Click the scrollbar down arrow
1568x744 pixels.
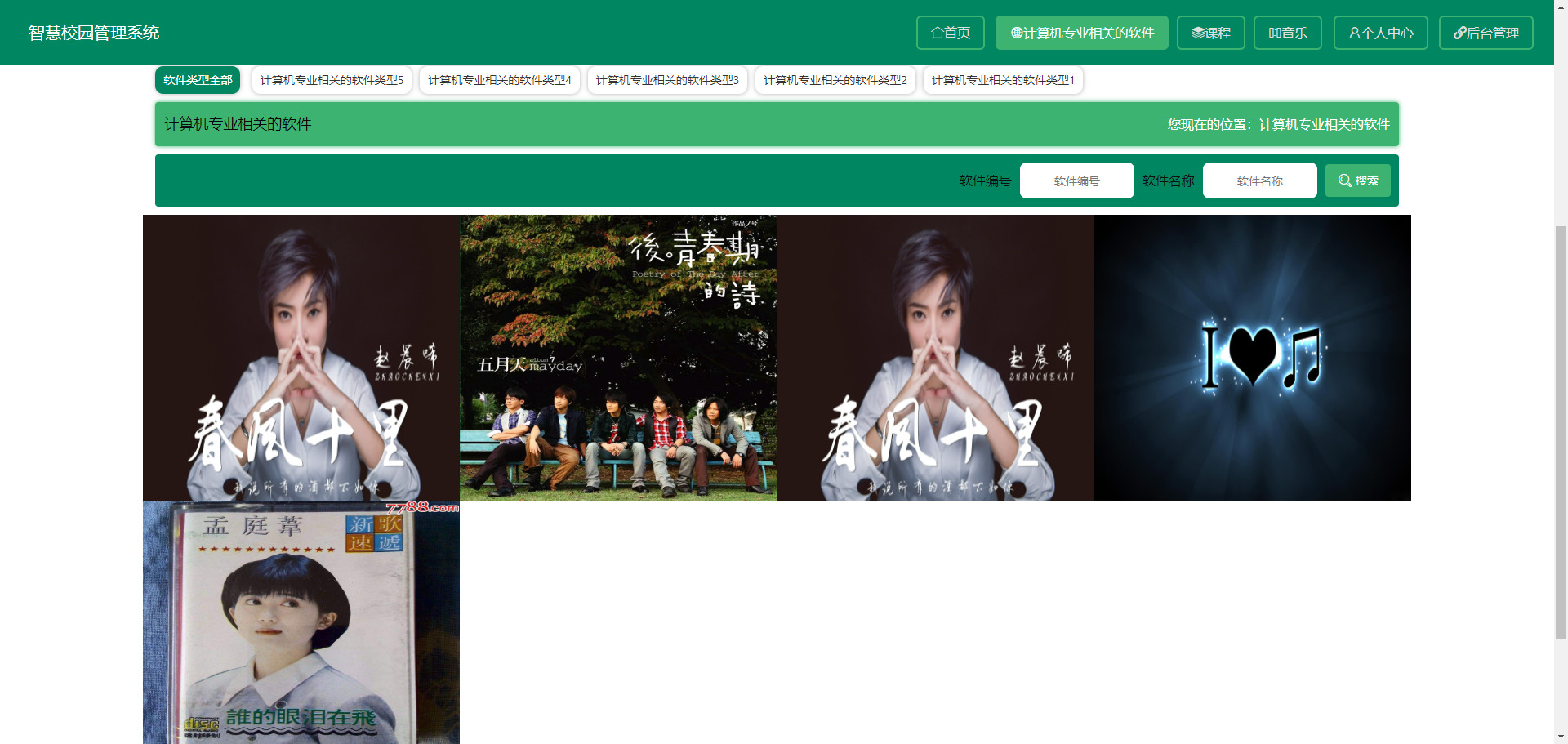tap(1561, 737)
